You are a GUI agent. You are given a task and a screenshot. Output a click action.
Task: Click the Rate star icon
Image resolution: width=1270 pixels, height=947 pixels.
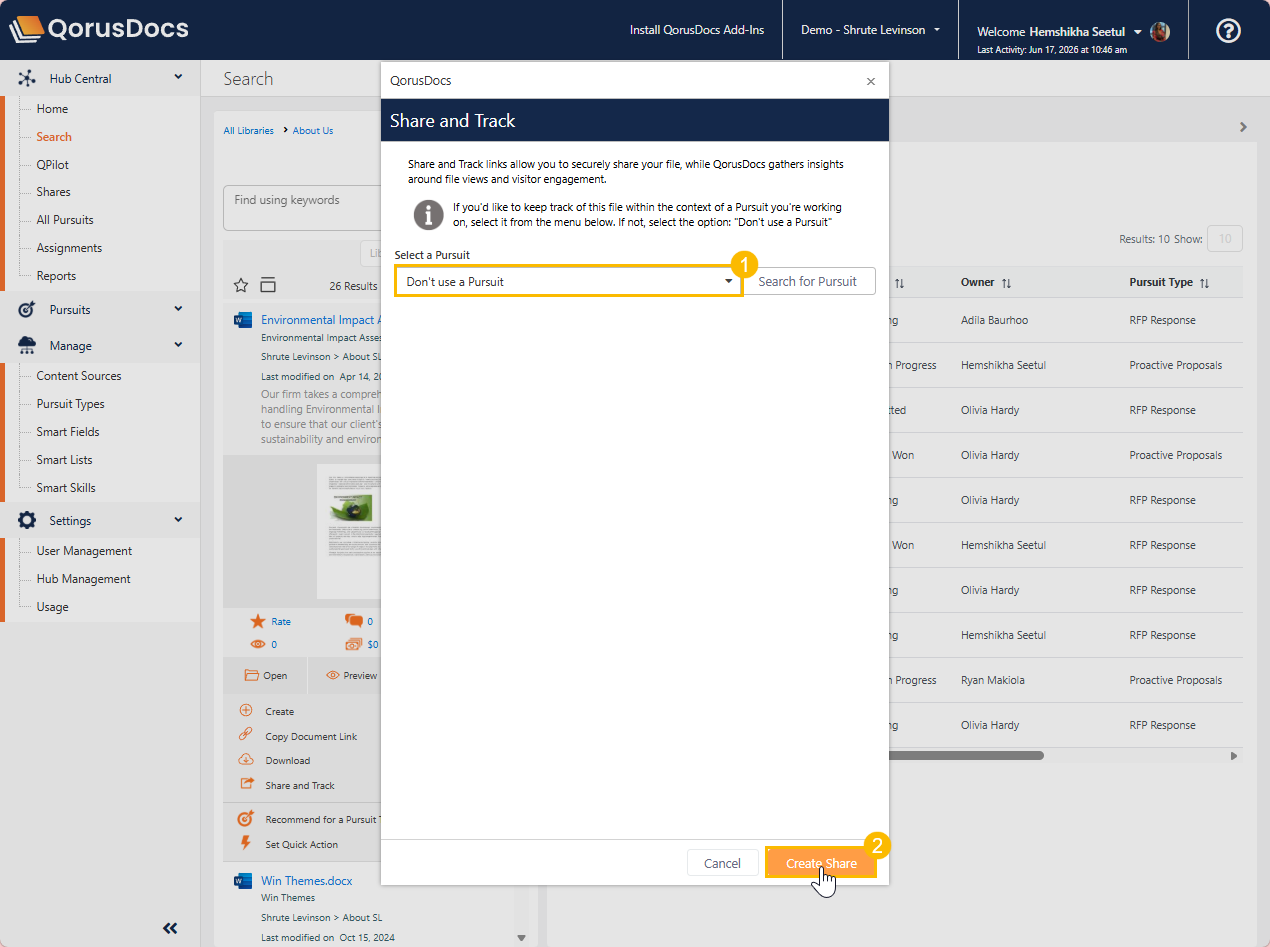point(258,621)
